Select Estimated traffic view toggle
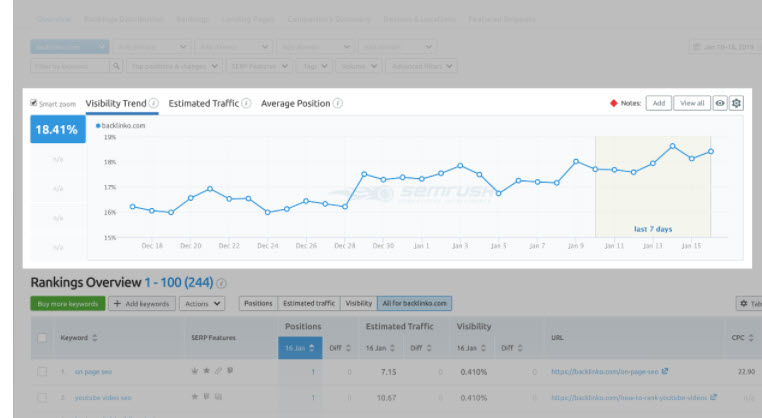This screenshot has height=418, width=762. point(309,303)
